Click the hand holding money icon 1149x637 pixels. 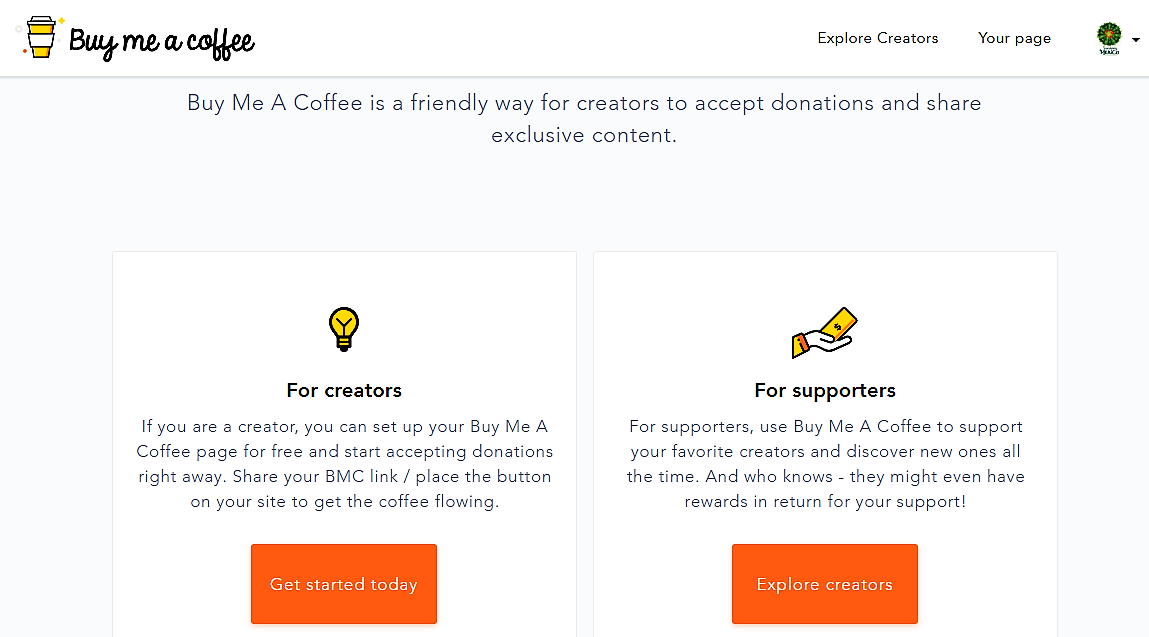coord(824,333)
